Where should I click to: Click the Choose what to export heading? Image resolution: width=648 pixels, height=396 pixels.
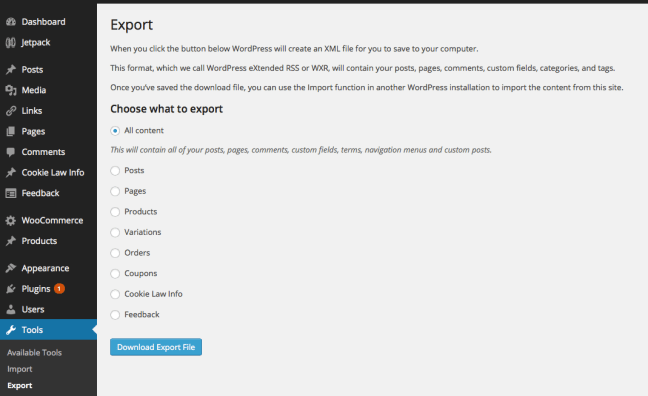click(x=166, y=109)
